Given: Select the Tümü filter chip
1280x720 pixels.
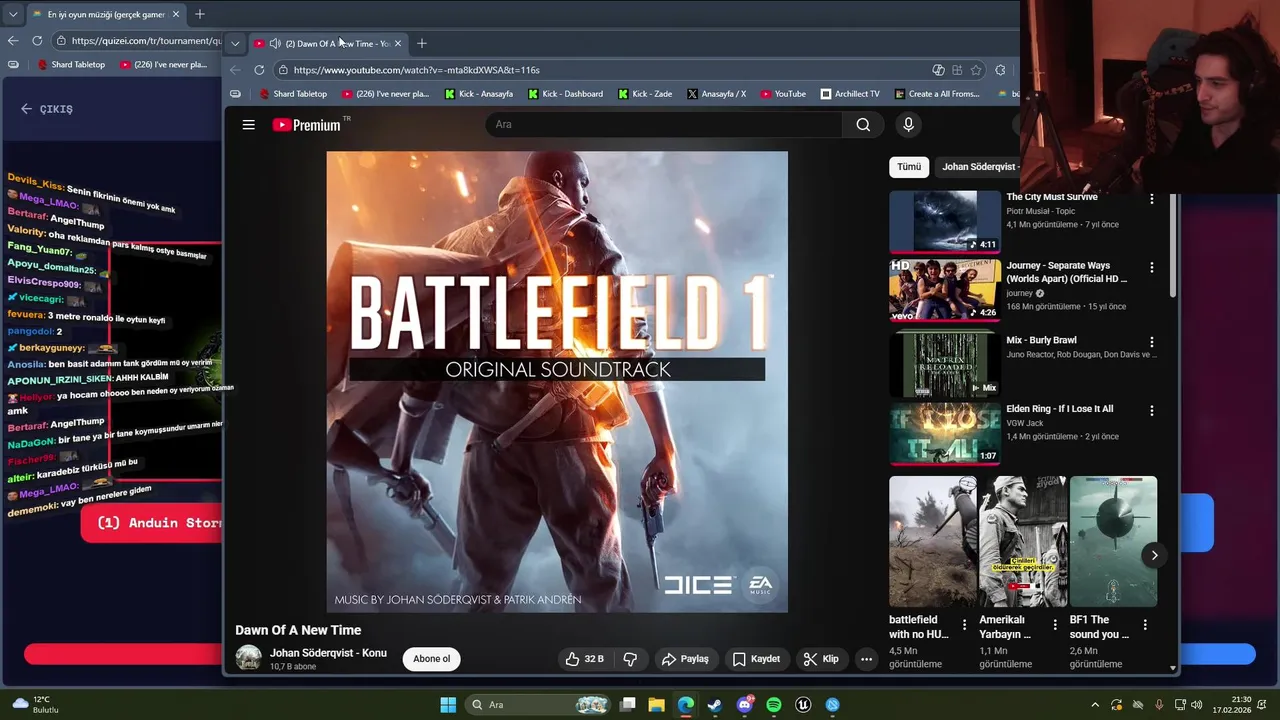Looking at the screenshot, I should click(x=909, y=167).
